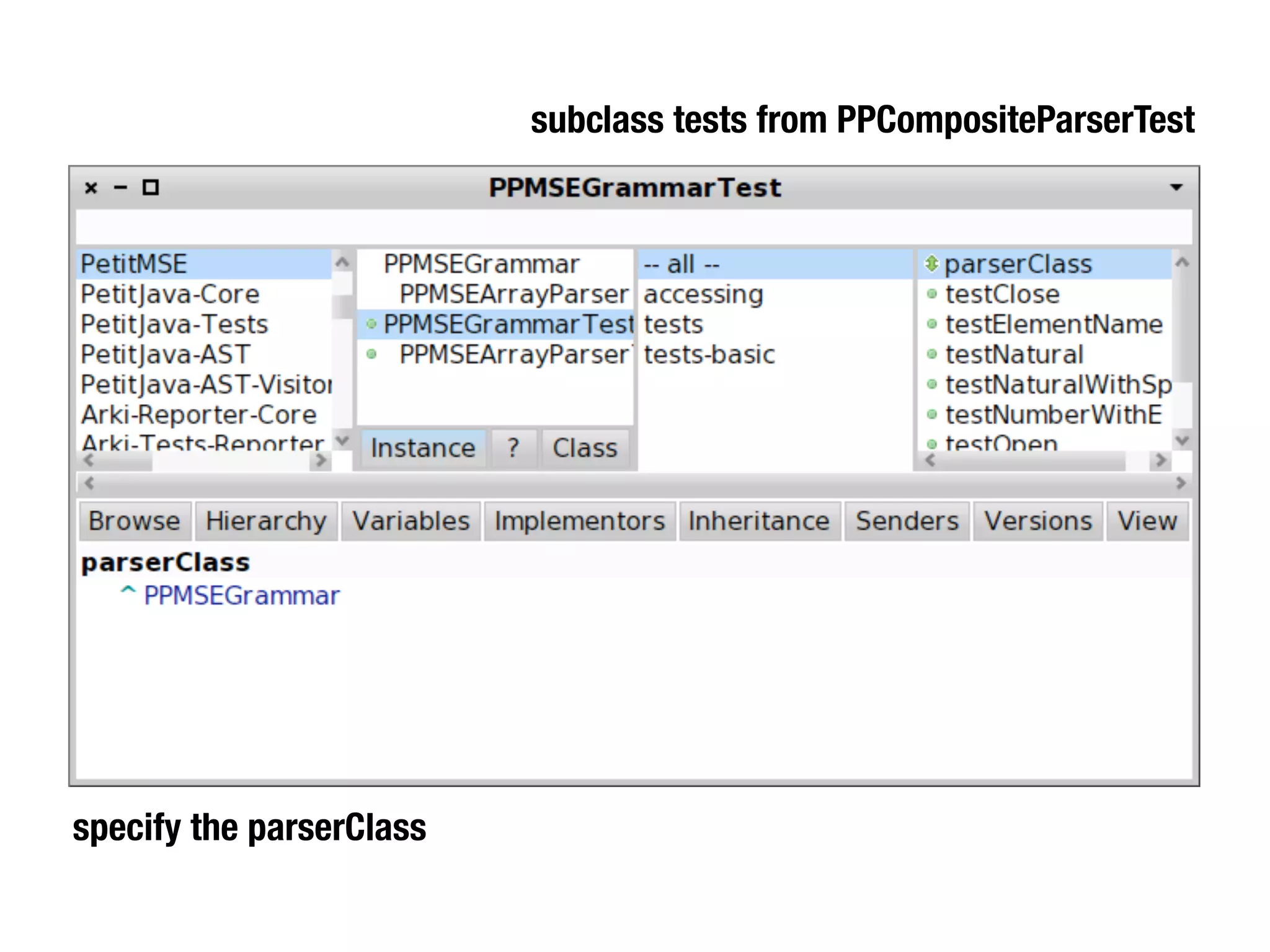Select the PetitJava-Tests package
1270x952 pixels.
click(204, 325)
